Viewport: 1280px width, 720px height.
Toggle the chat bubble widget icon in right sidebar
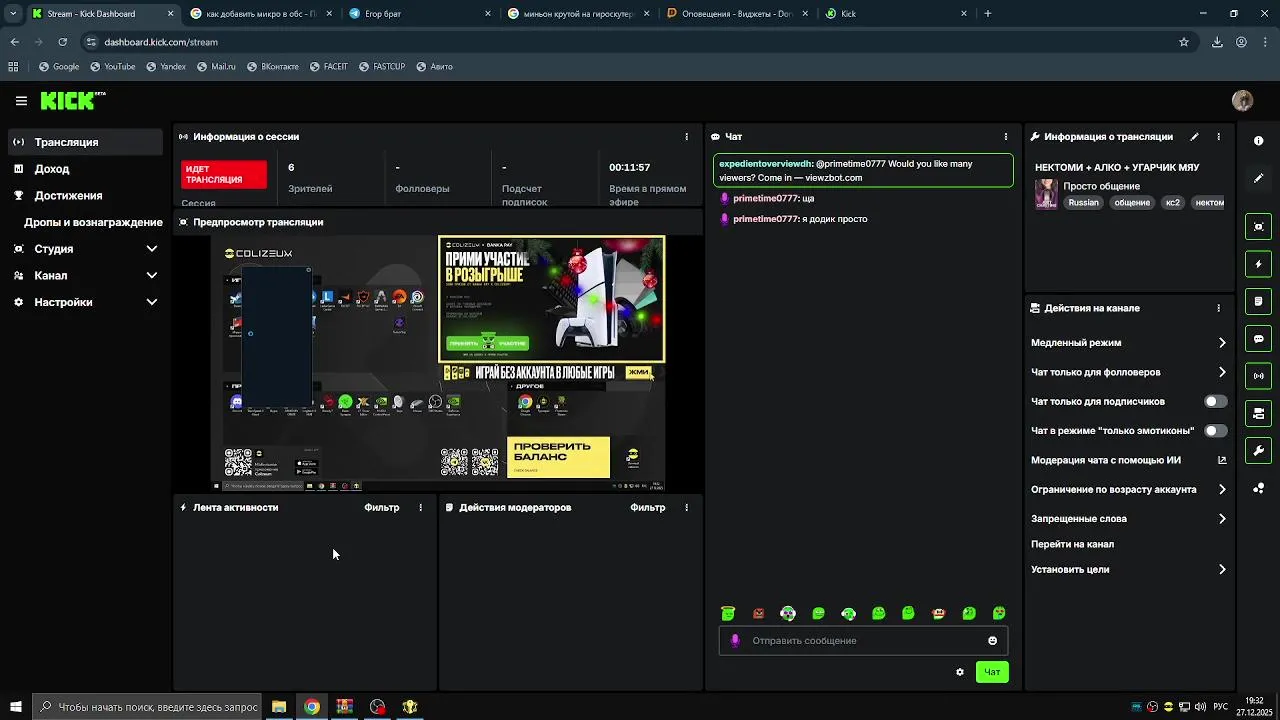(1259, 339)
